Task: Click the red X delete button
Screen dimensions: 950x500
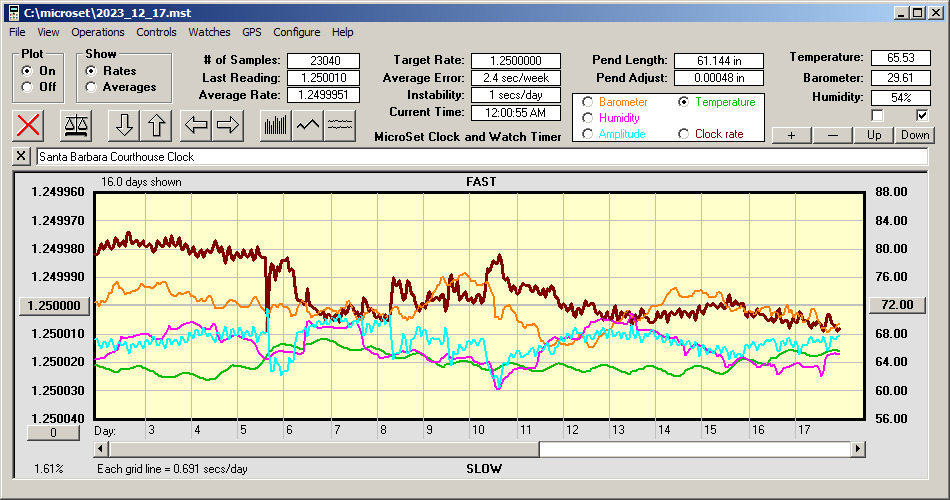Action: [x=30, y=125]
